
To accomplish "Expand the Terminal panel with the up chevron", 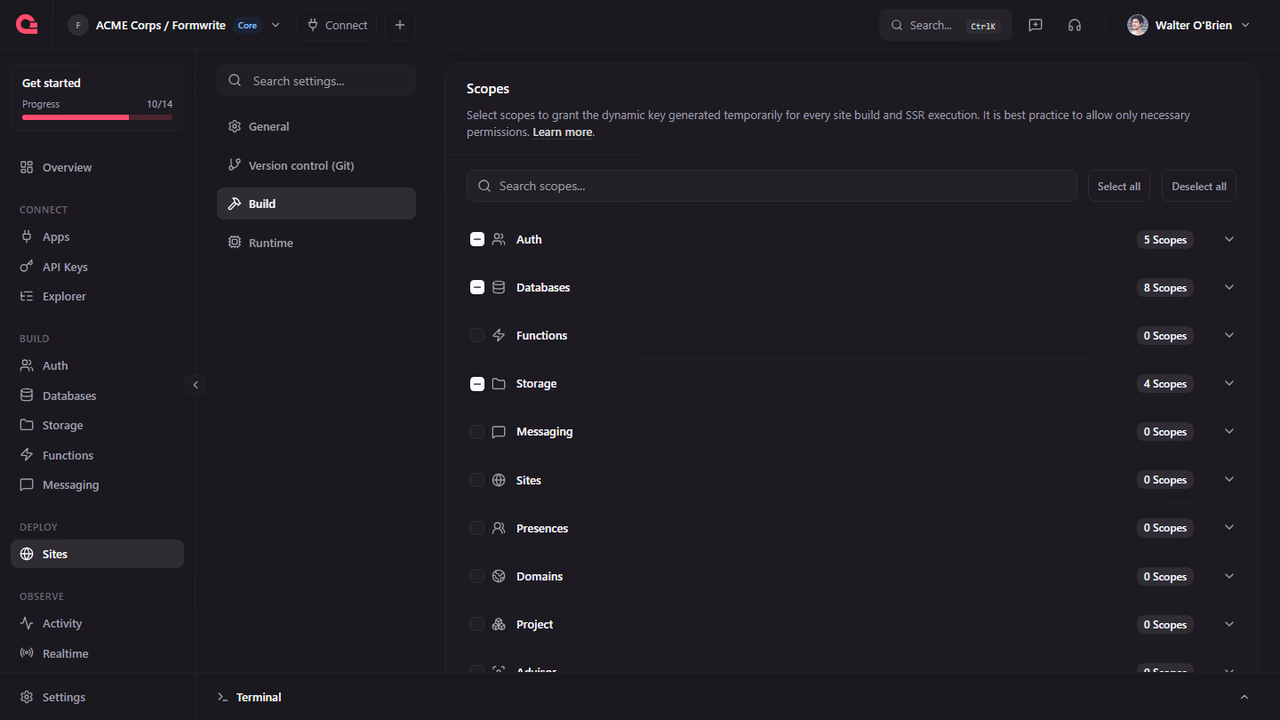I will (1244, 697).
